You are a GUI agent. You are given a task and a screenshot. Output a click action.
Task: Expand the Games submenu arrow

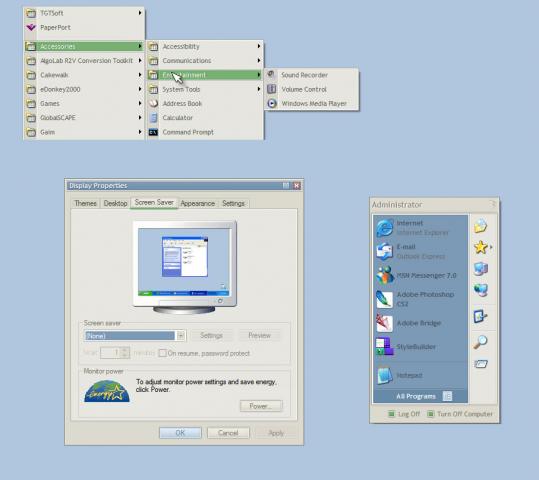pos(140,103)
